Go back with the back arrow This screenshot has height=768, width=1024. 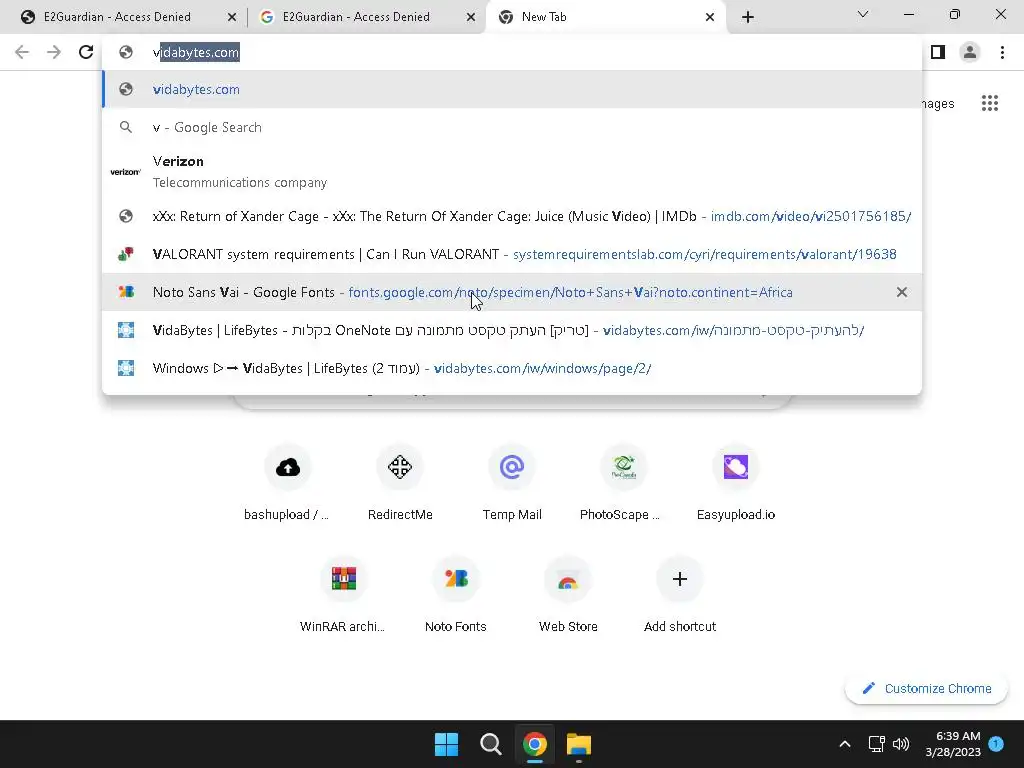click(x=22, y=52)
